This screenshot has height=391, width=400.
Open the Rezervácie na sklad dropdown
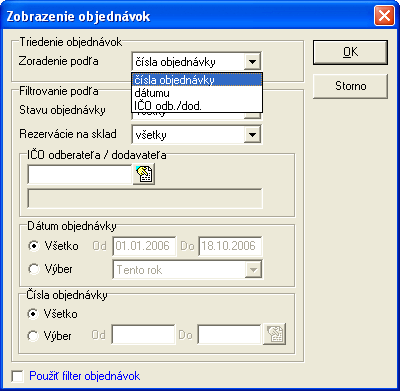(252, 135)
